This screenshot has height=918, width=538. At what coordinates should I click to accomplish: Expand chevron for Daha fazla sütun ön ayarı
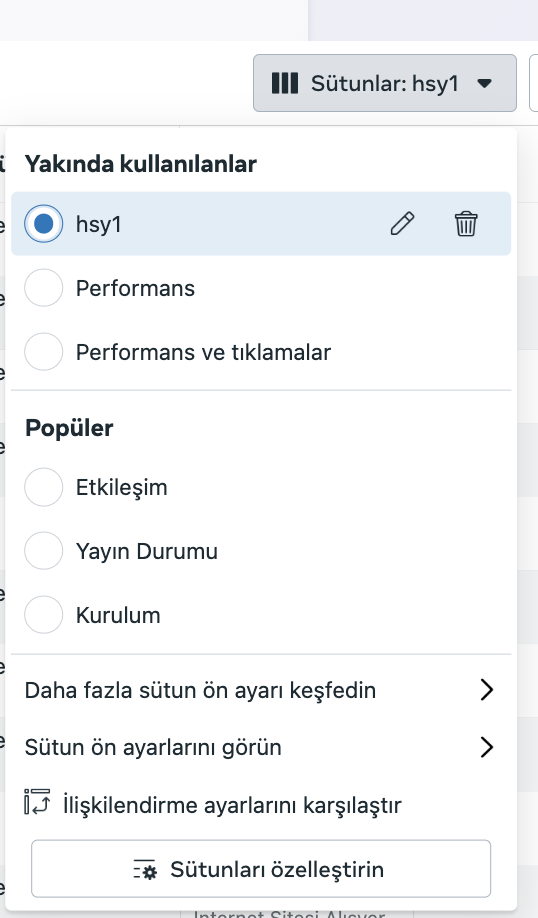pyautogui.click(x=486, y=690)
